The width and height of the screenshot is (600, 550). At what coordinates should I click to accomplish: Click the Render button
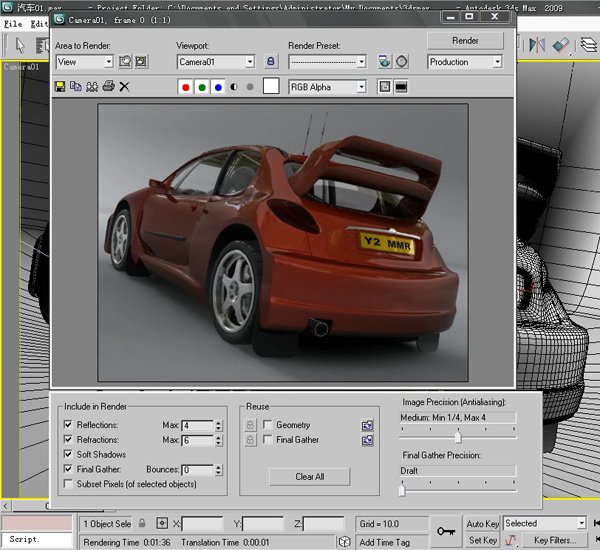[x=465, y=41]
